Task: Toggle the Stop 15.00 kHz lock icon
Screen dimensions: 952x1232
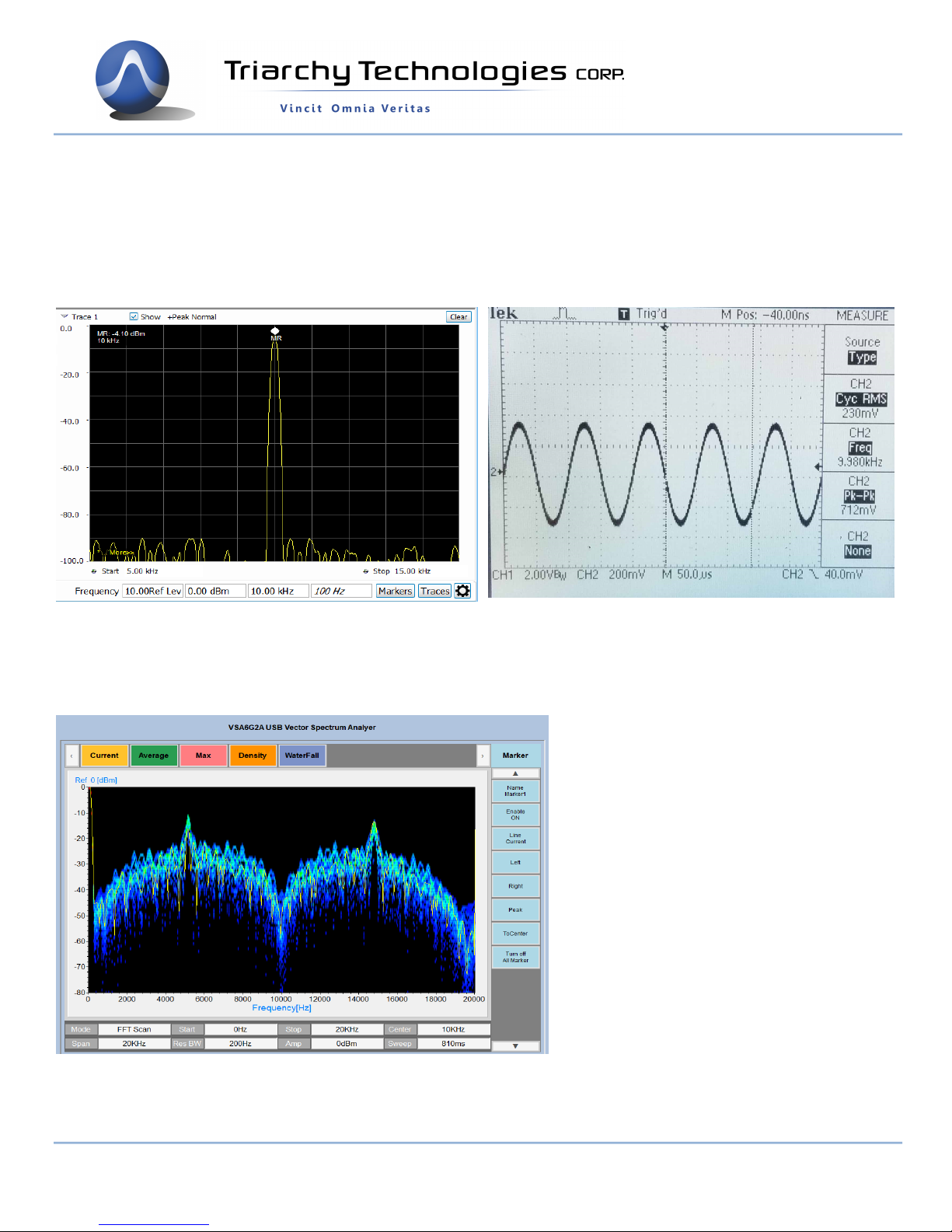Action: pyautogui.click(x=365, y=571)
